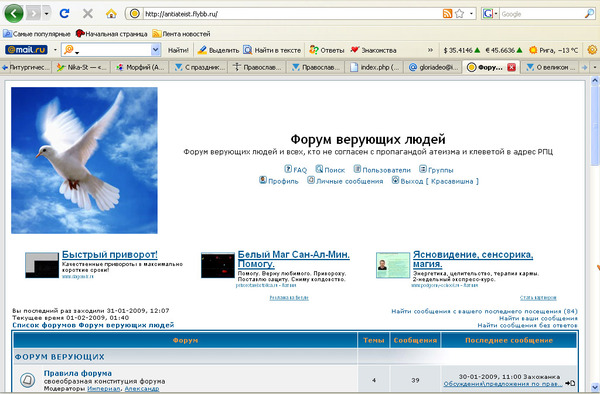Click Найти в тексте toolbar item
Screen dimensions: 600x394
click(x=272, y=50)
